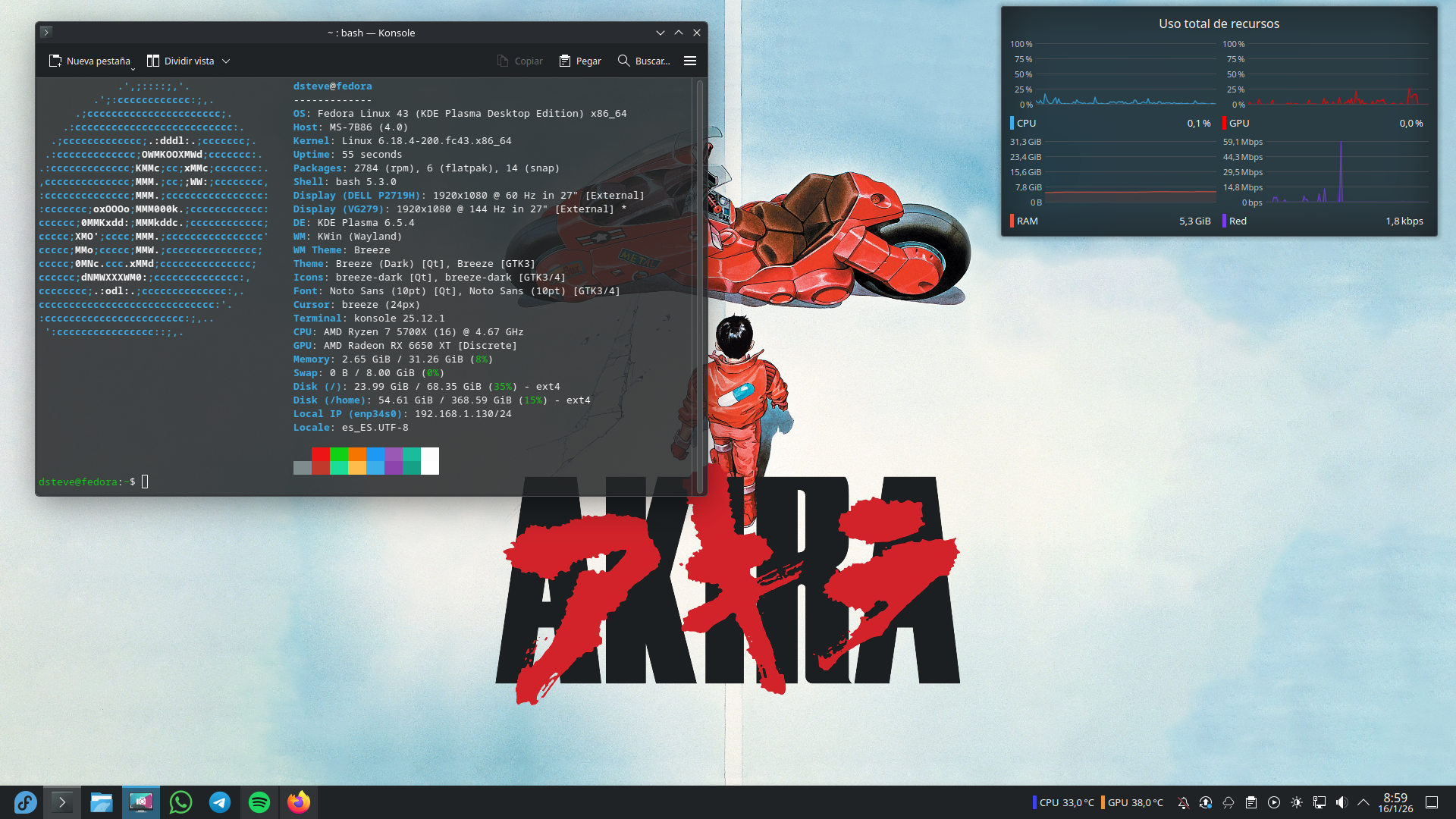Open the Fedora application launcher
This screenshot has height=819, width=1456.
tap(25, 802)
